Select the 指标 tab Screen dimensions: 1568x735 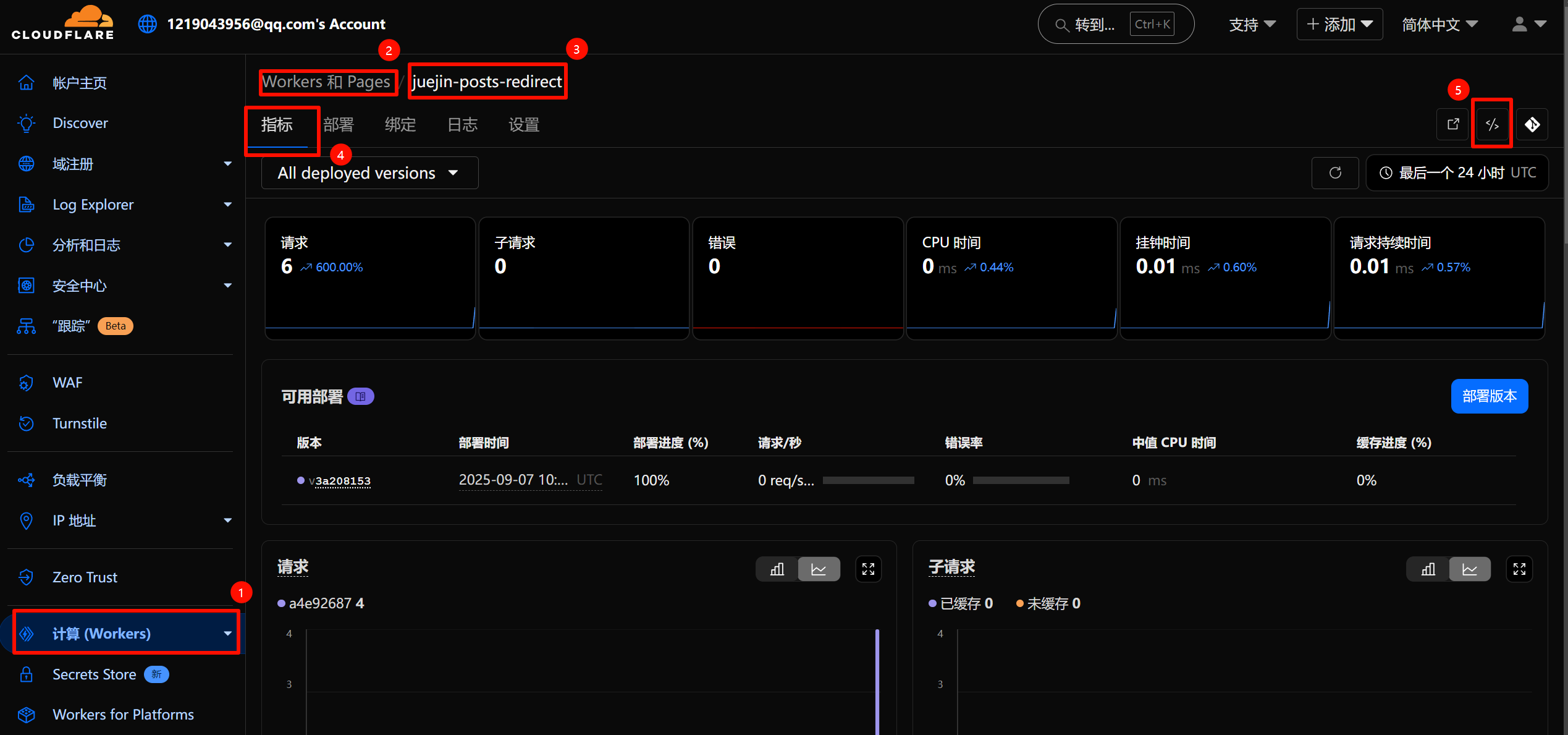[277, 125]
